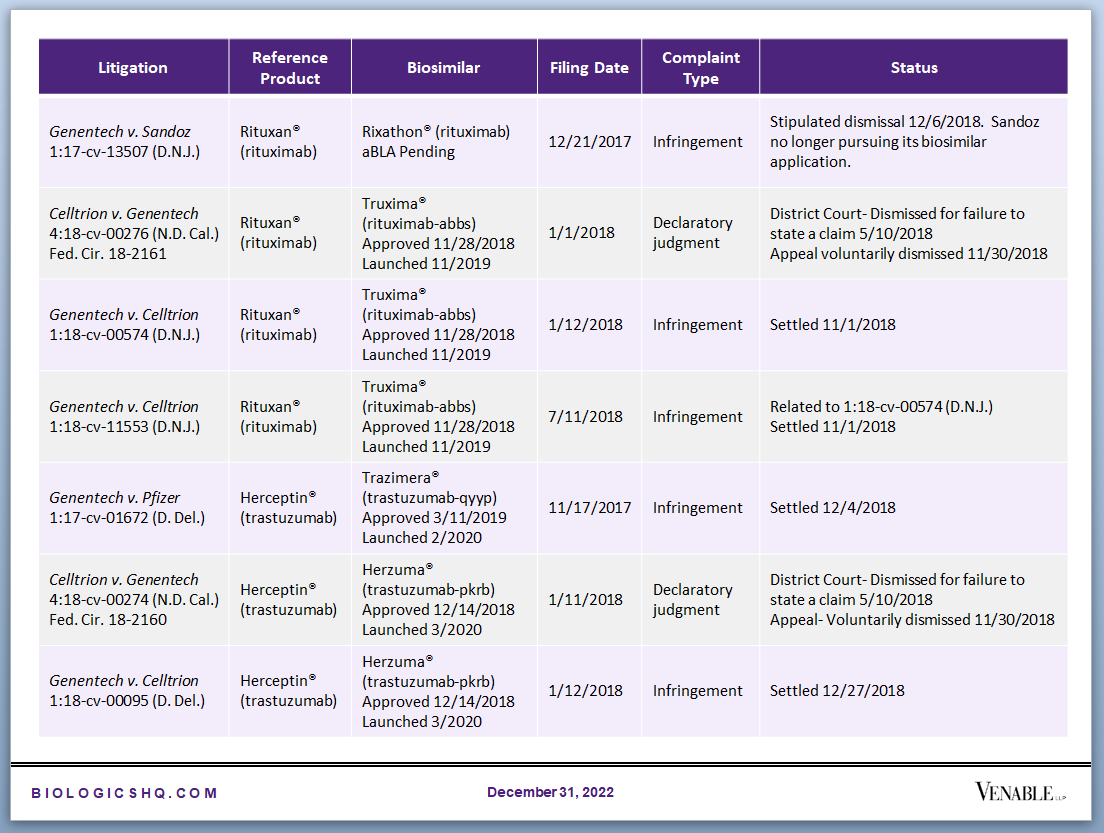Select the Herzuma biosimilar cell in the 1:18-cv-00095 row
This screenshot has width=1104, height=833.
[444, 691]
